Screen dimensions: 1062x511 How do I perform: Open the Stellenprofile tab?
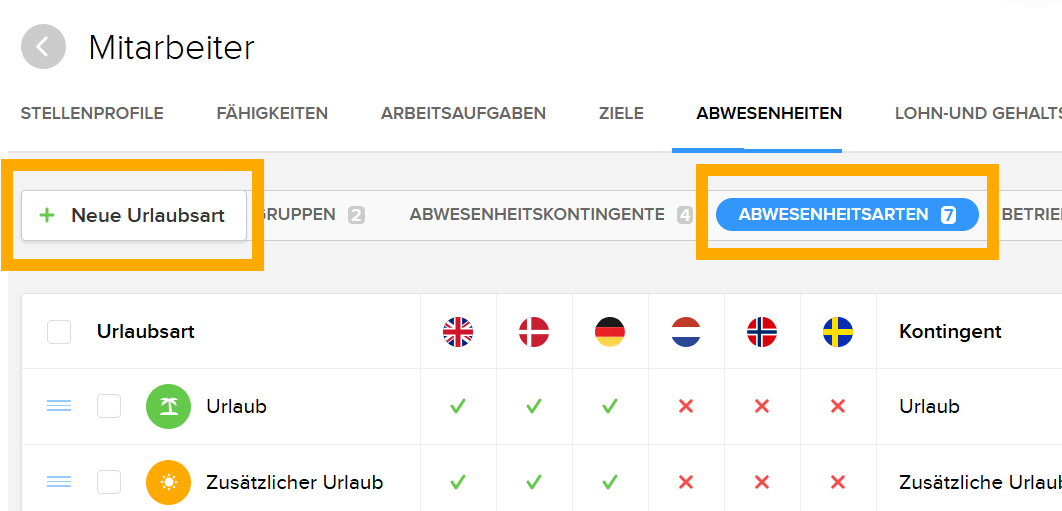pos(92,114)
